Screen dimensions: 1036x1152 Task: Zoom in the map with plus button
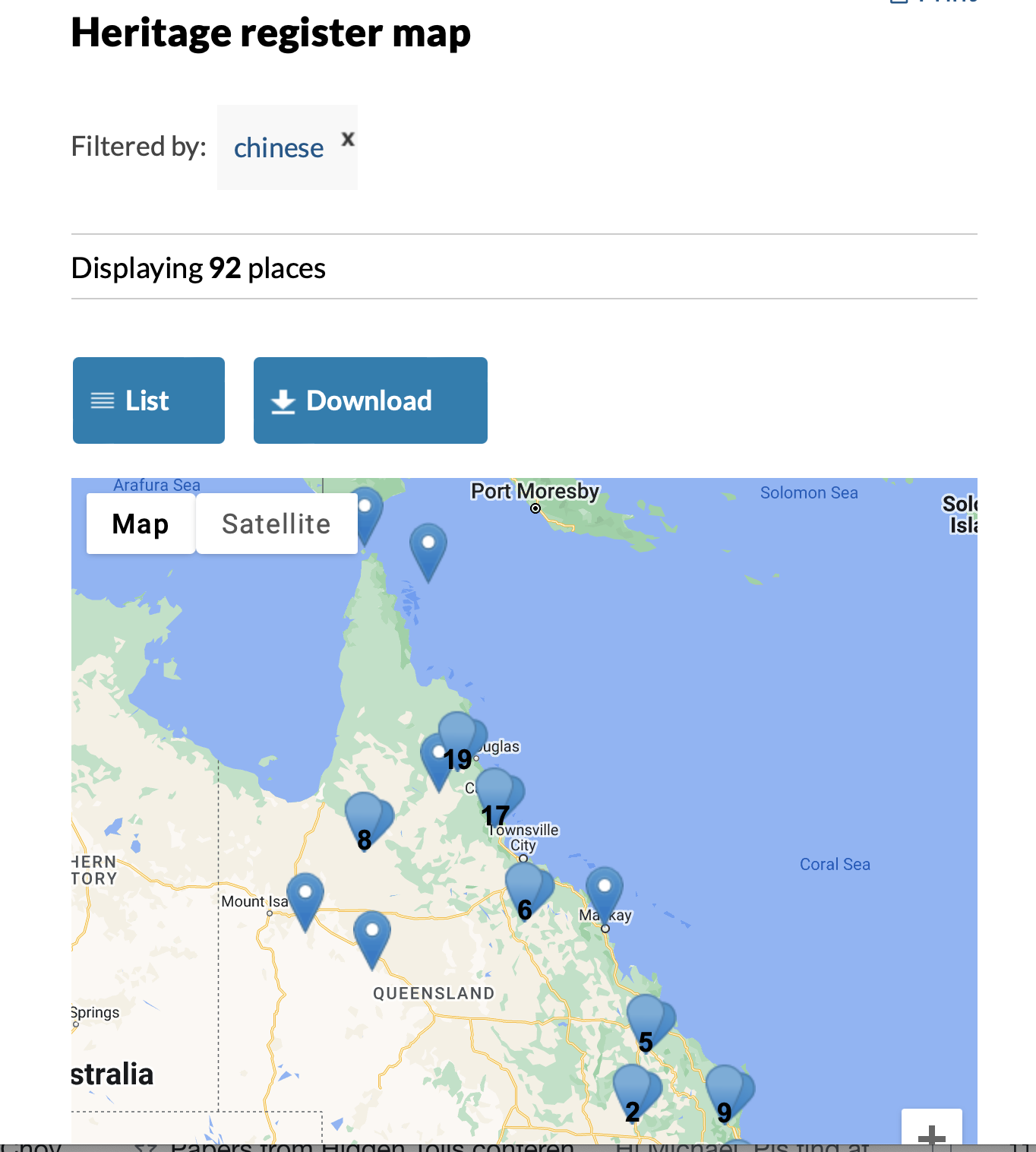(931, 1135)
